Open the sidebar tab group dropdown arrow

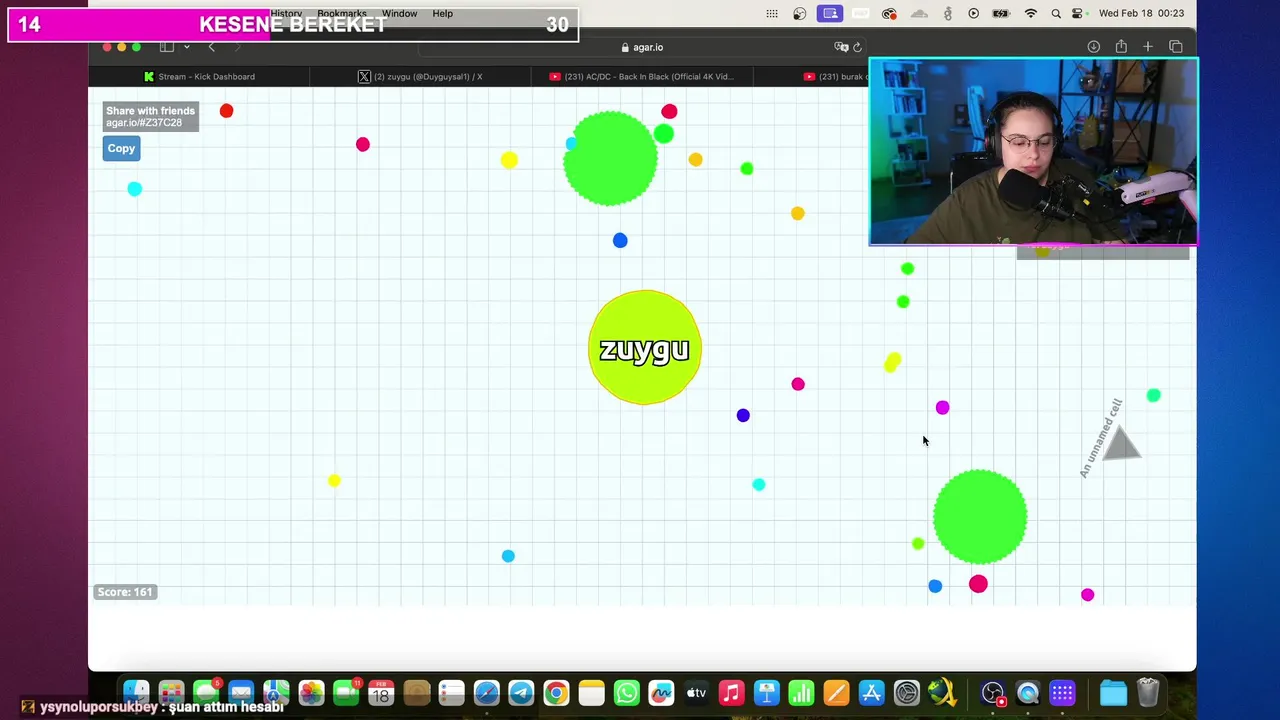point(186,47)
